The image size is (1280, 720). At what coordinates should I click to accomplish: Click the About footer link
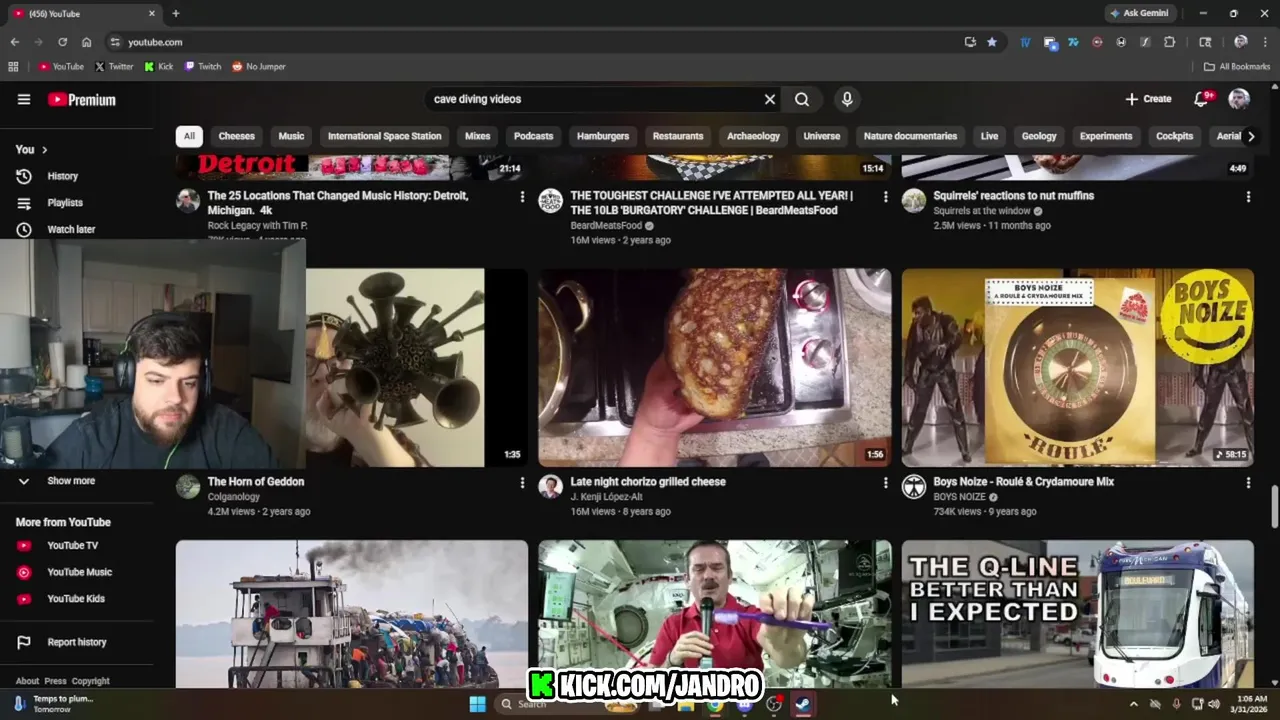coord(27,681)
